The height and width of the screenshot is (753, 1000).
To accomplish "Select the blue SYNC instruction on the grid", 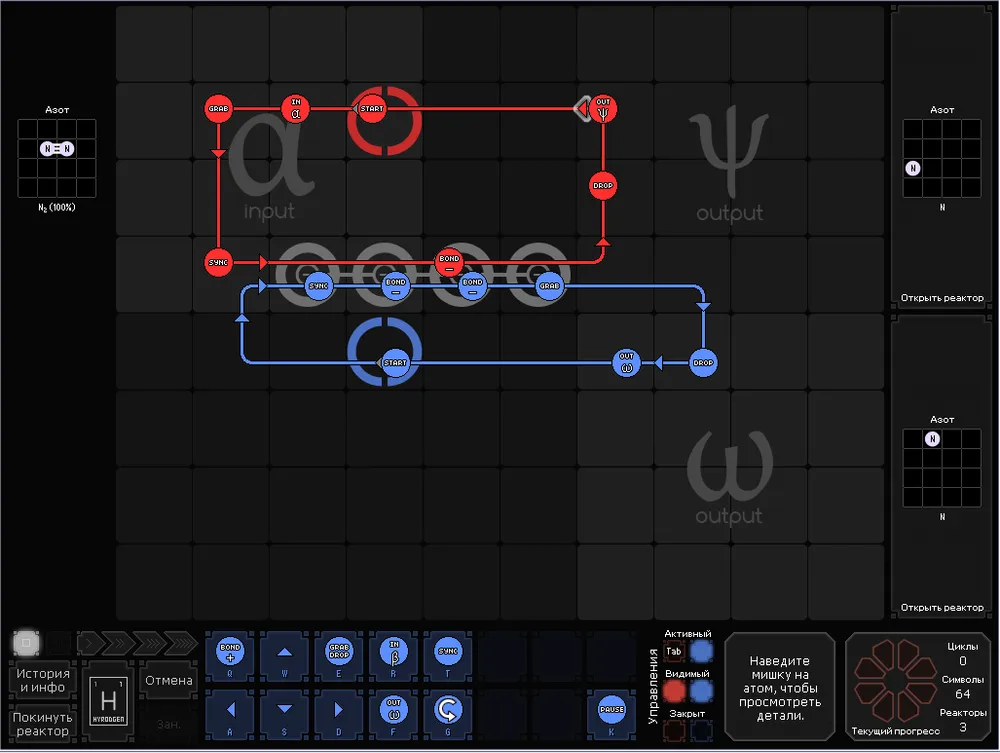I will click(x=318, y=286).
